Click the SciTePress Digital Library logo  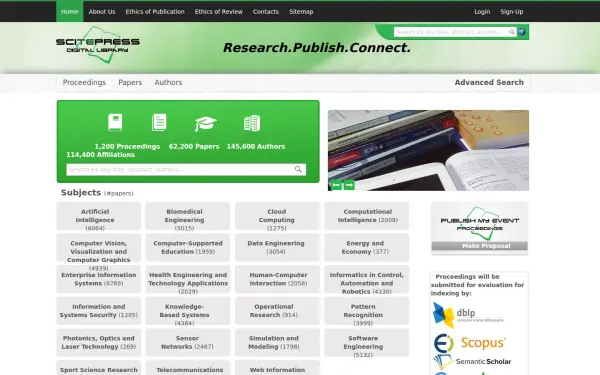(x=98, y=45)
